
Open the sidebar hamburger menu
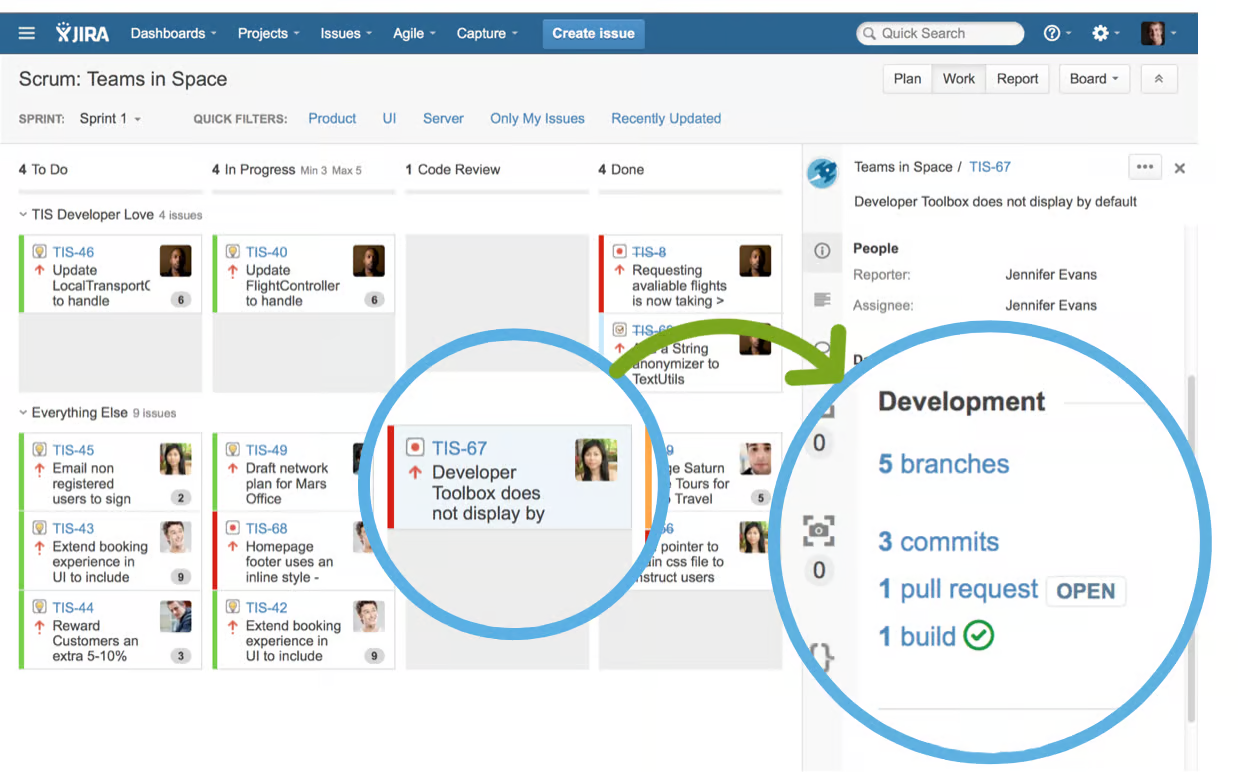(x=26, y=32)
